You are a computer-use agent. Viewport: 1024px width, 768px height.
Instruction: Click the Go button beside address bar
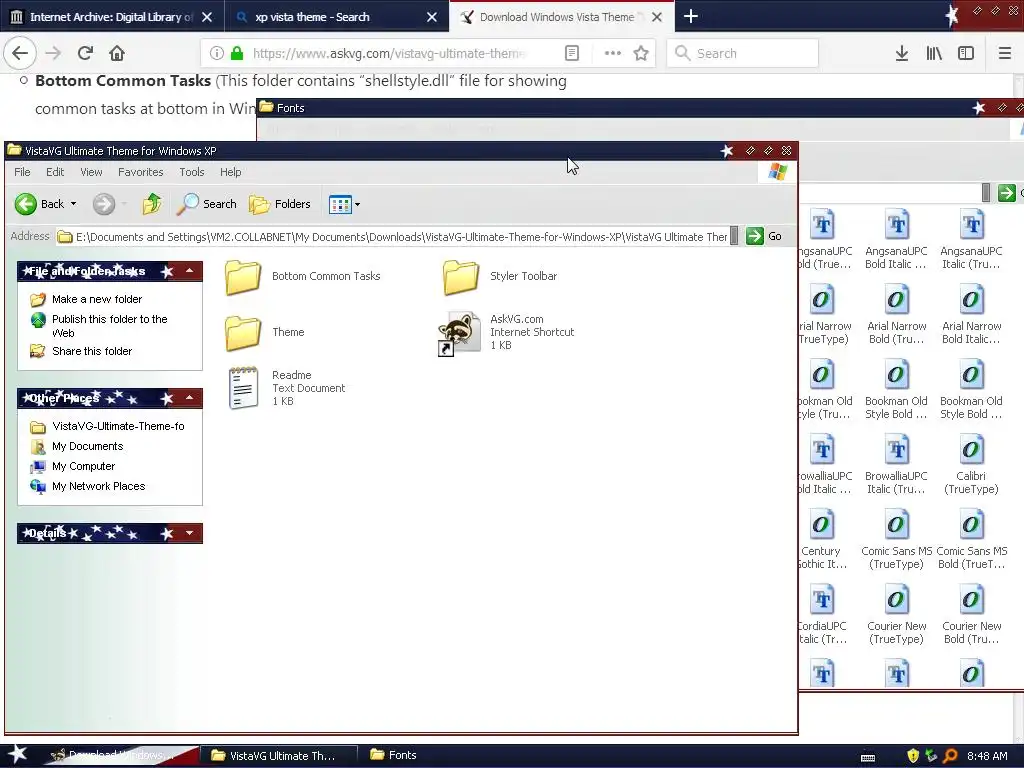[x=764, y=236]
